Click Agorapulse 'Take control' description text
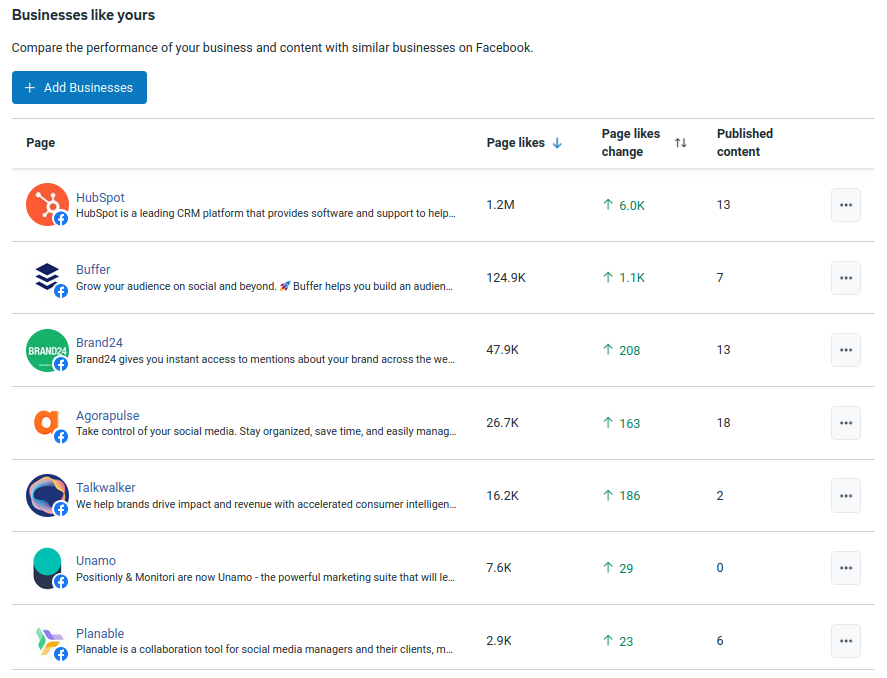Screen dimensions: 887x678 [x=266, y=431]
